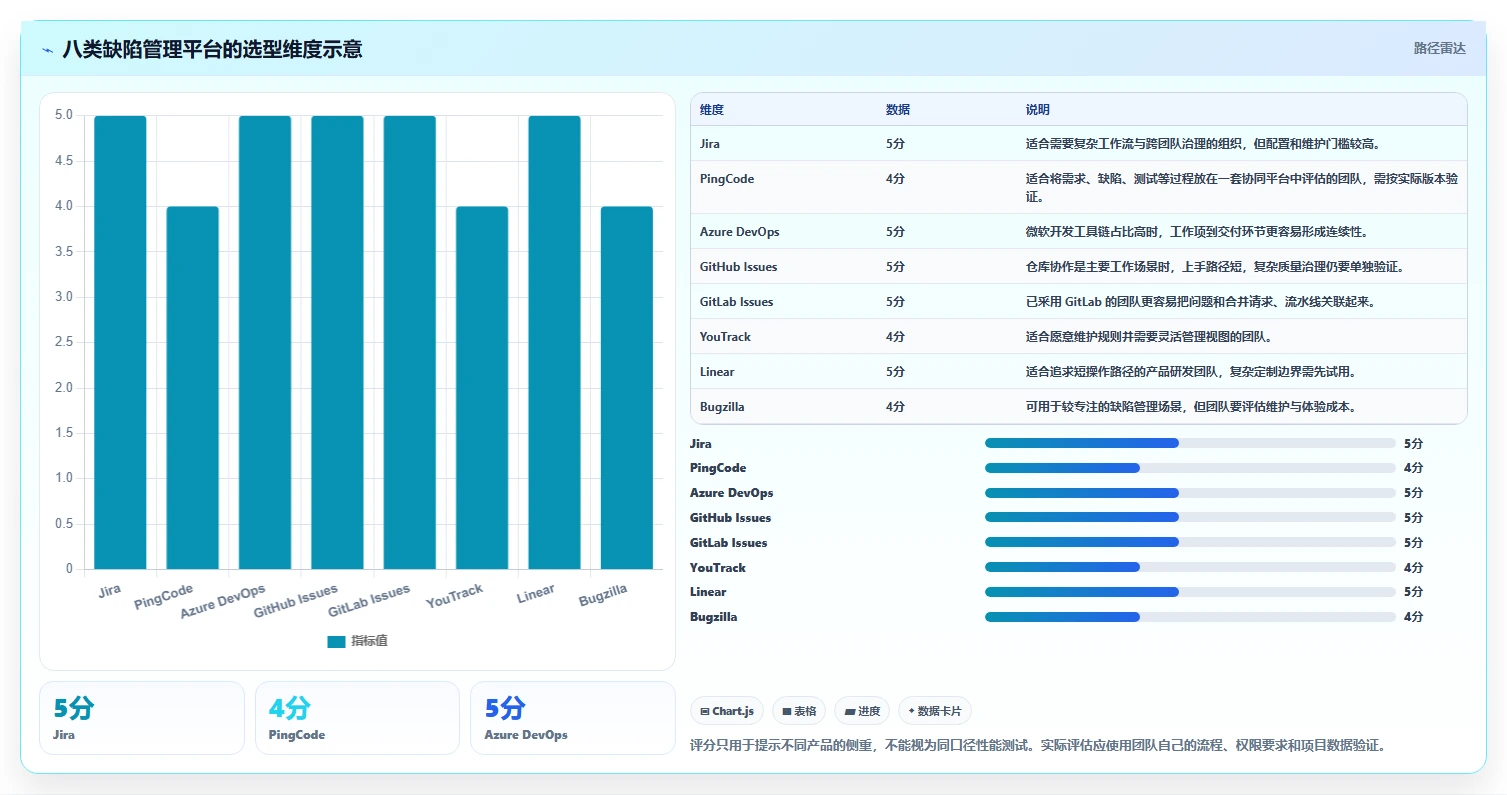
Task: Click the Bugzilla x-axis label
Action: (x=603, y=595)
